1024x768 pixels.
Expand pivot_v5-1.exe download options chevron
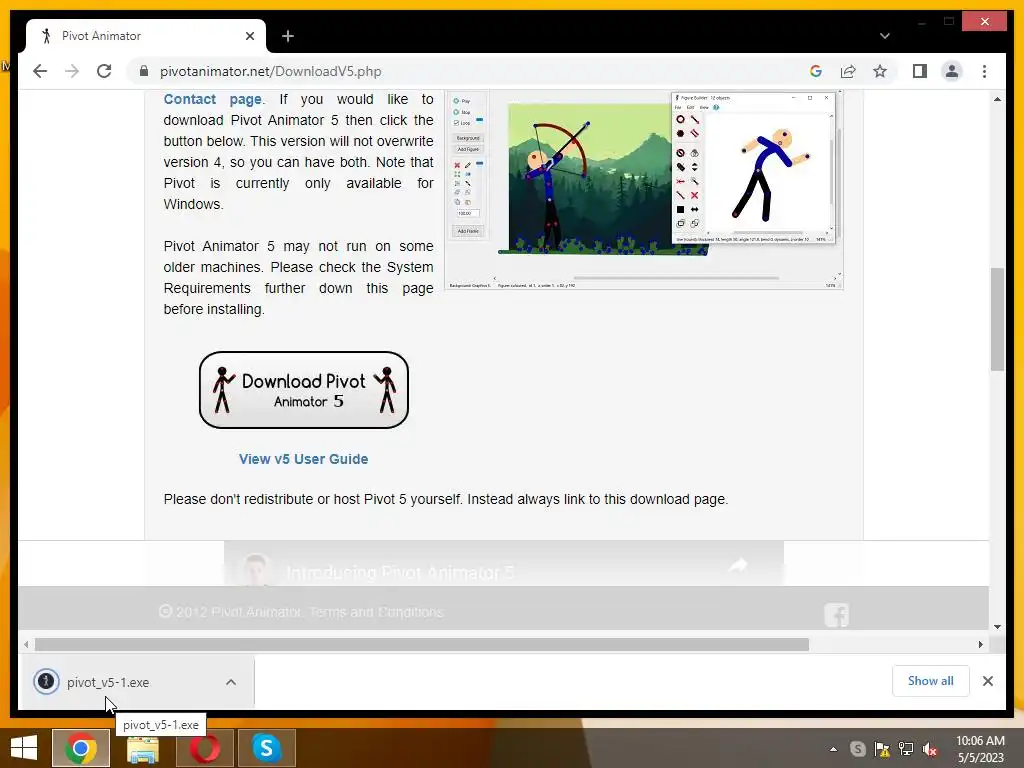231,682
